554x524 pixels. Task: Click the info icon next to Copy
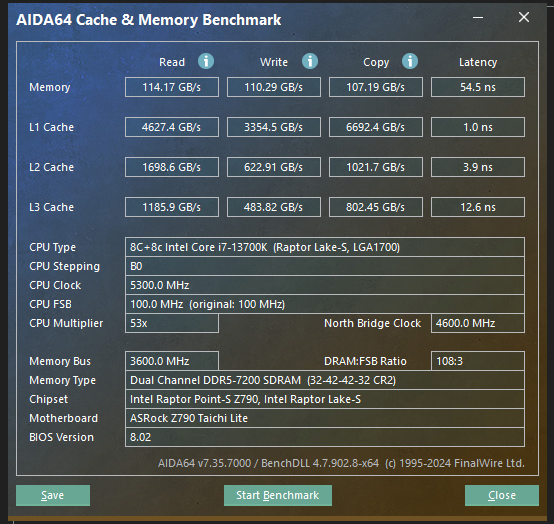[x=410, y=61]
